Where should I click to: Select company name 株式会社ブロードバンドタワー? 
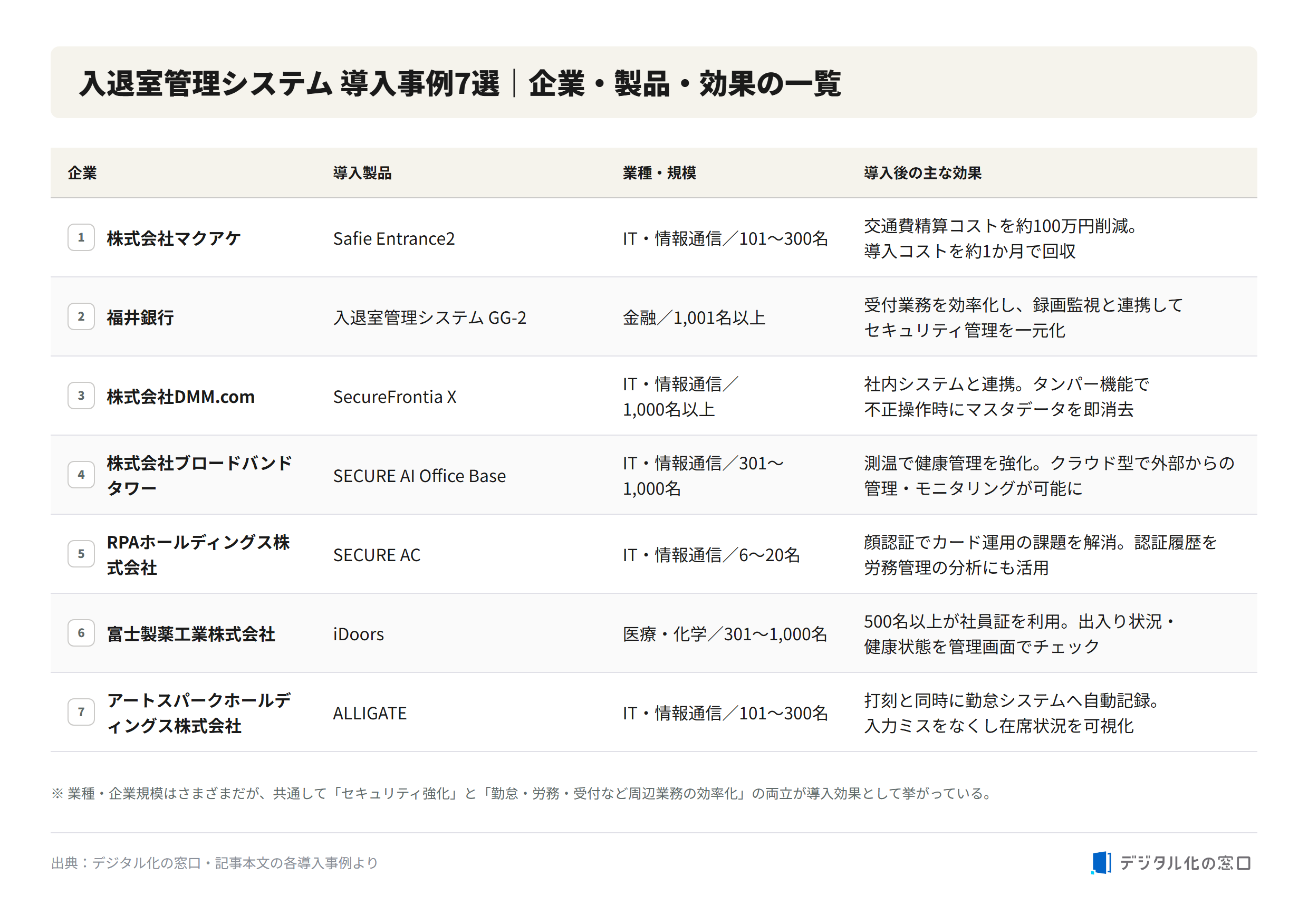pyautogui.click(x=199, y=476)
